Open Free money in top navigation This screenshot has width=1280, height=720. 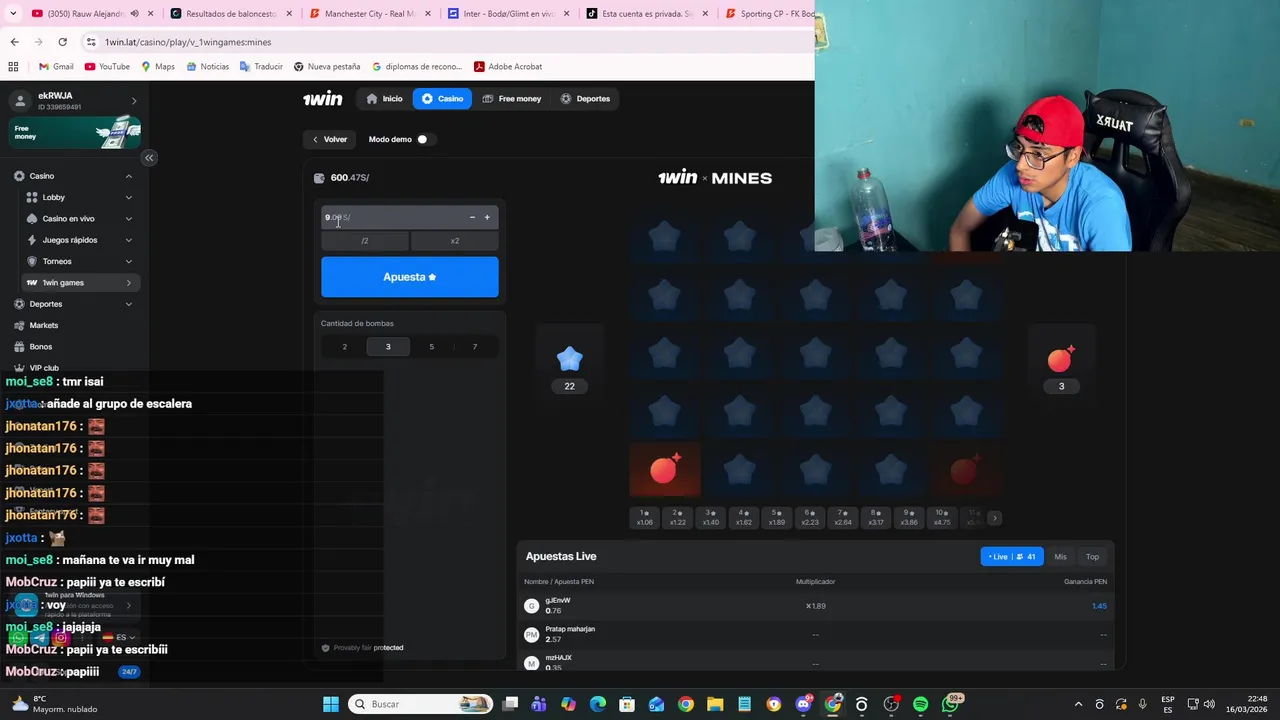coord(512,99)
